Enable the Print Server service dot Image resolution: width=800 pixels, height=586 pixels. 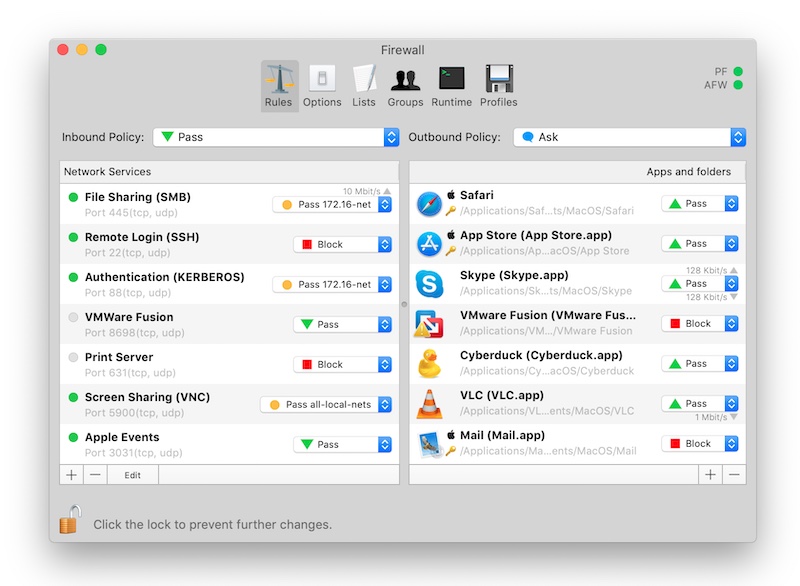click(73, 357)
